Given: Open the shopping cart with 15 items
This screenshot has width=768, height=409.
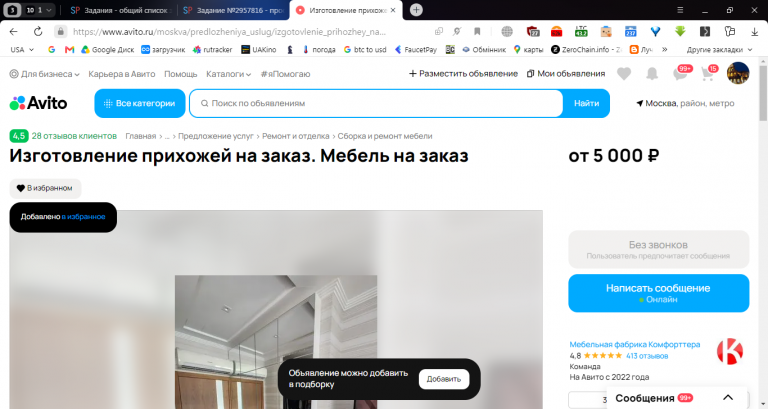Looking at the screenshot, I should click(x=709, y=73).
